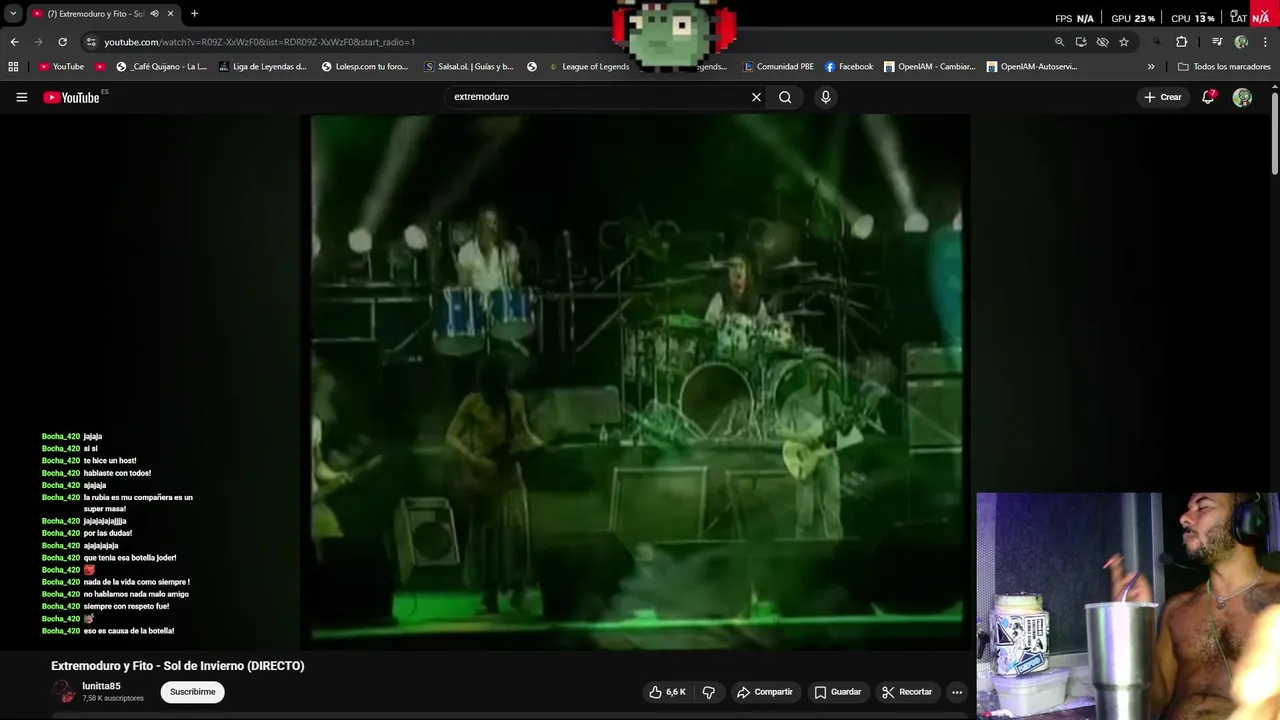Viewport: 1280px width, 720px height.
Task: Bookmark this page with the star icon
Action: pyautogui.click(x=1124, y=42)
